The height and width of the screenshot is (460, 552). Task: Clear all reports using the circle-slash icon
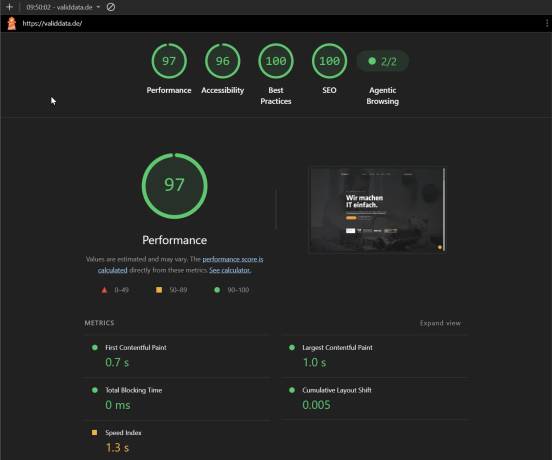pyautogui.click(x=111, y=7)
